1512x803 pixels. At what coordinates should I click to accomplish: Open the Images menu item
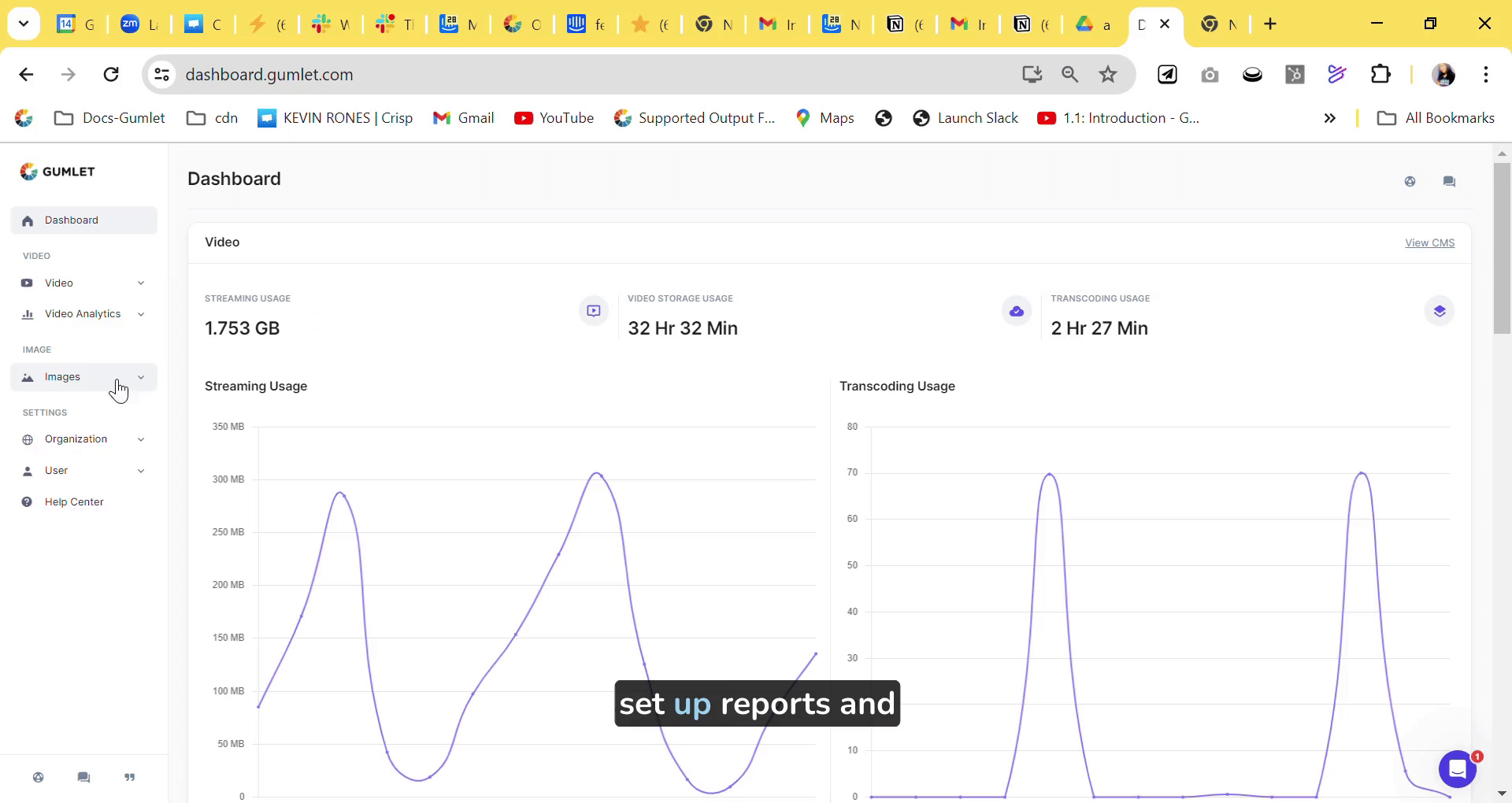[63, 377]
